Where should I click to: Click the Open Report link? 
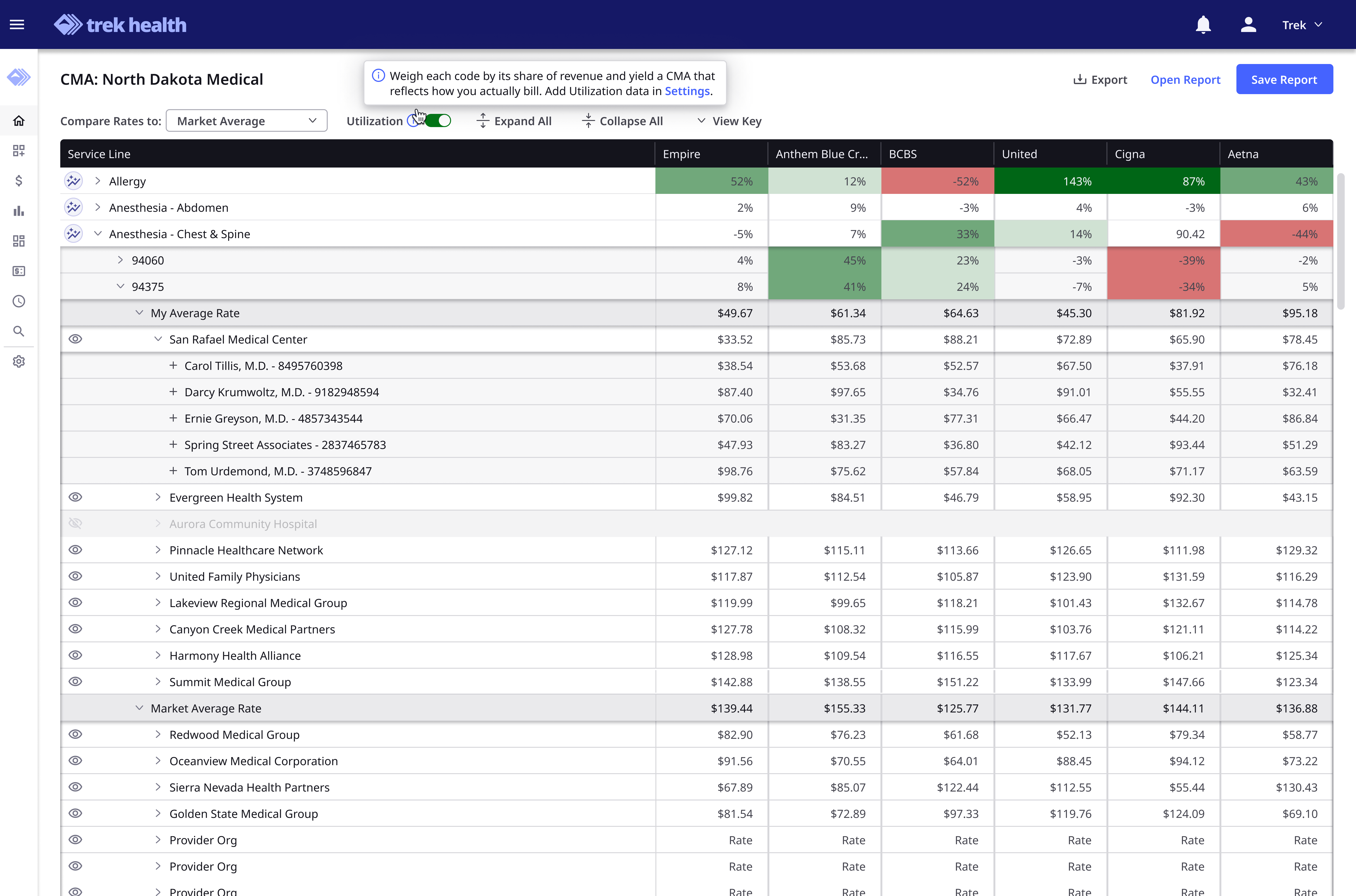coord(1185,80)
